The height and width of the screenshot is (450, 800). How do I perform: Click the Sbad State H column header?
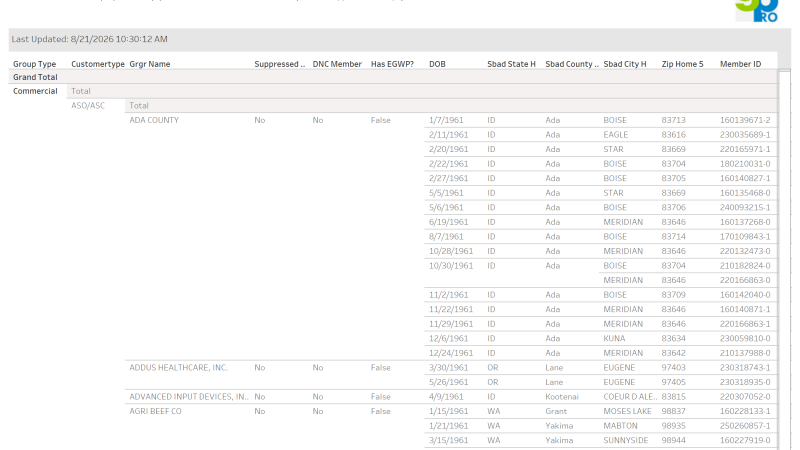pos(511,64)
